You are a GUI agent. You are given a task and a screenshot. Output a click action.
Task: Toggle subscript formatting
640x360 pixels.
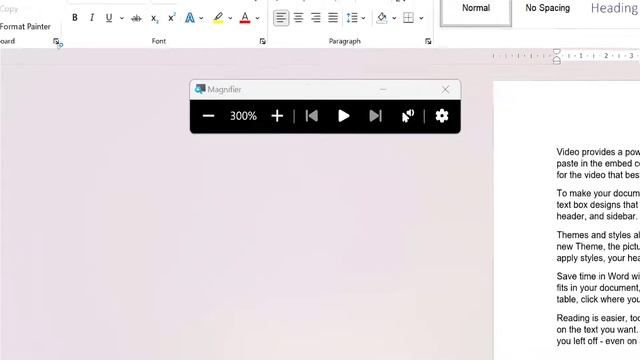[x=154, y=18]
